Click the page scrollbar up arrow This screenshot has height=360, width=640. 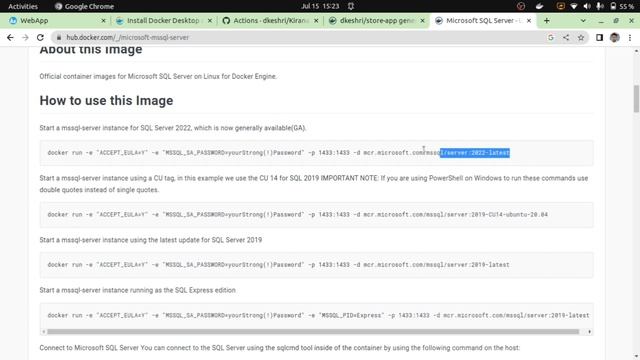[x=636, y=51]
